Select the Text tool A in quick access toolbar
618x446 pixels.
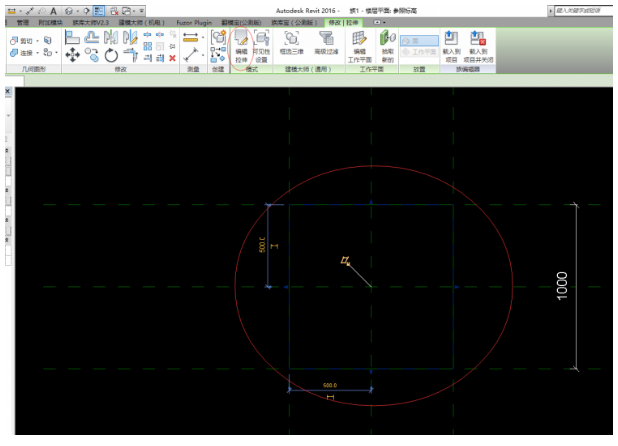click(x=53, y=9)
